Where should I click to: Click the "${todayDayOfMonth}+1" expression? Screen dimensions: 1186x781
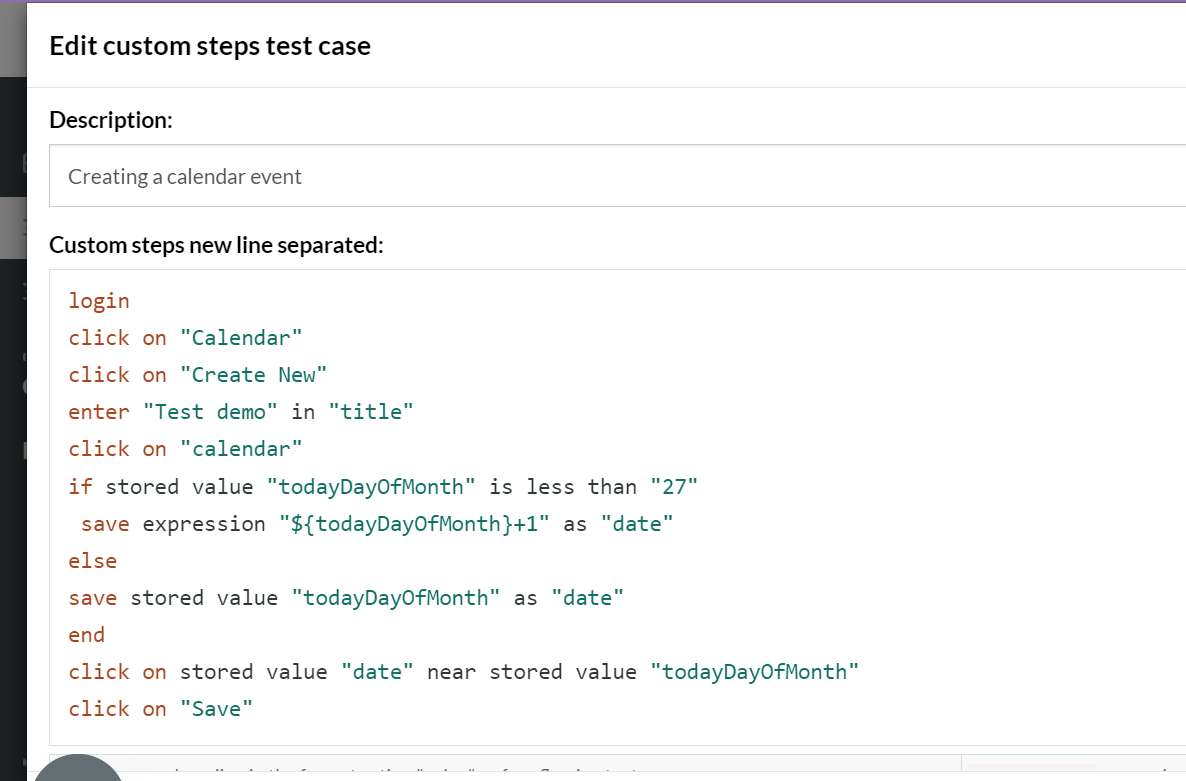(414, 524)
